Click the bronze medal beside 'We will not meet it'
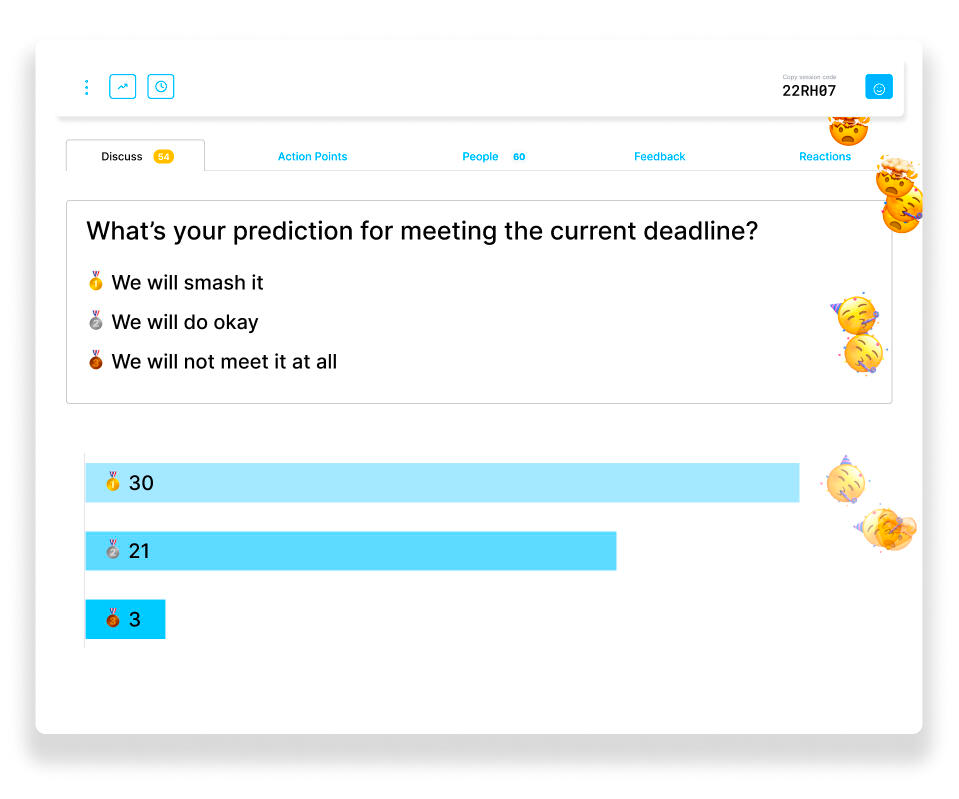Image resolution: width=959 pixels, height=799 pixels. (96, 360)
